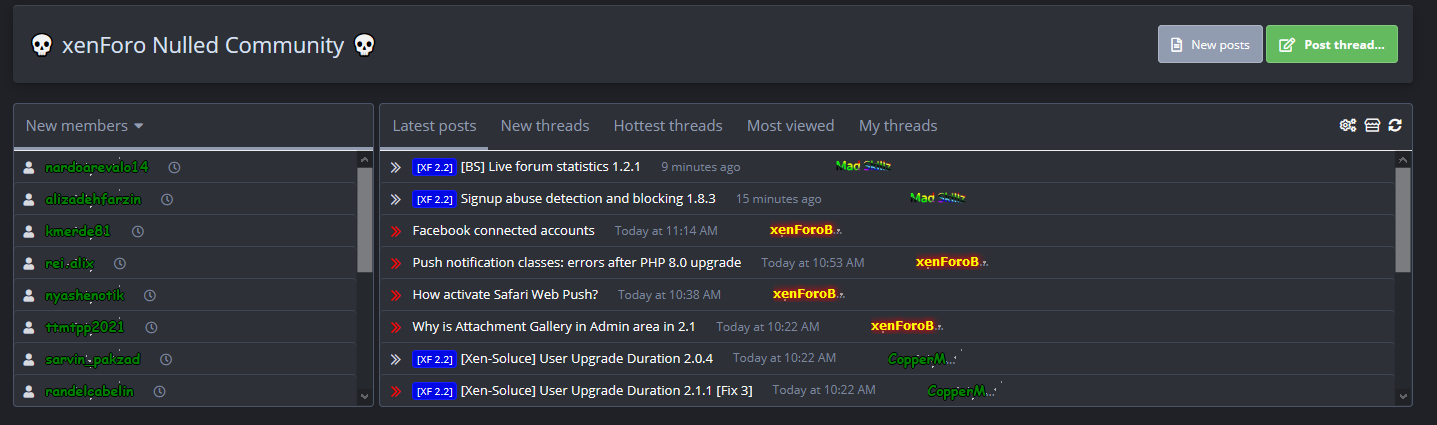Click the store icon in statistics header
The height and width of the screenshot is (425, 1437).
pyautogui.click(x=1372, y=125)
